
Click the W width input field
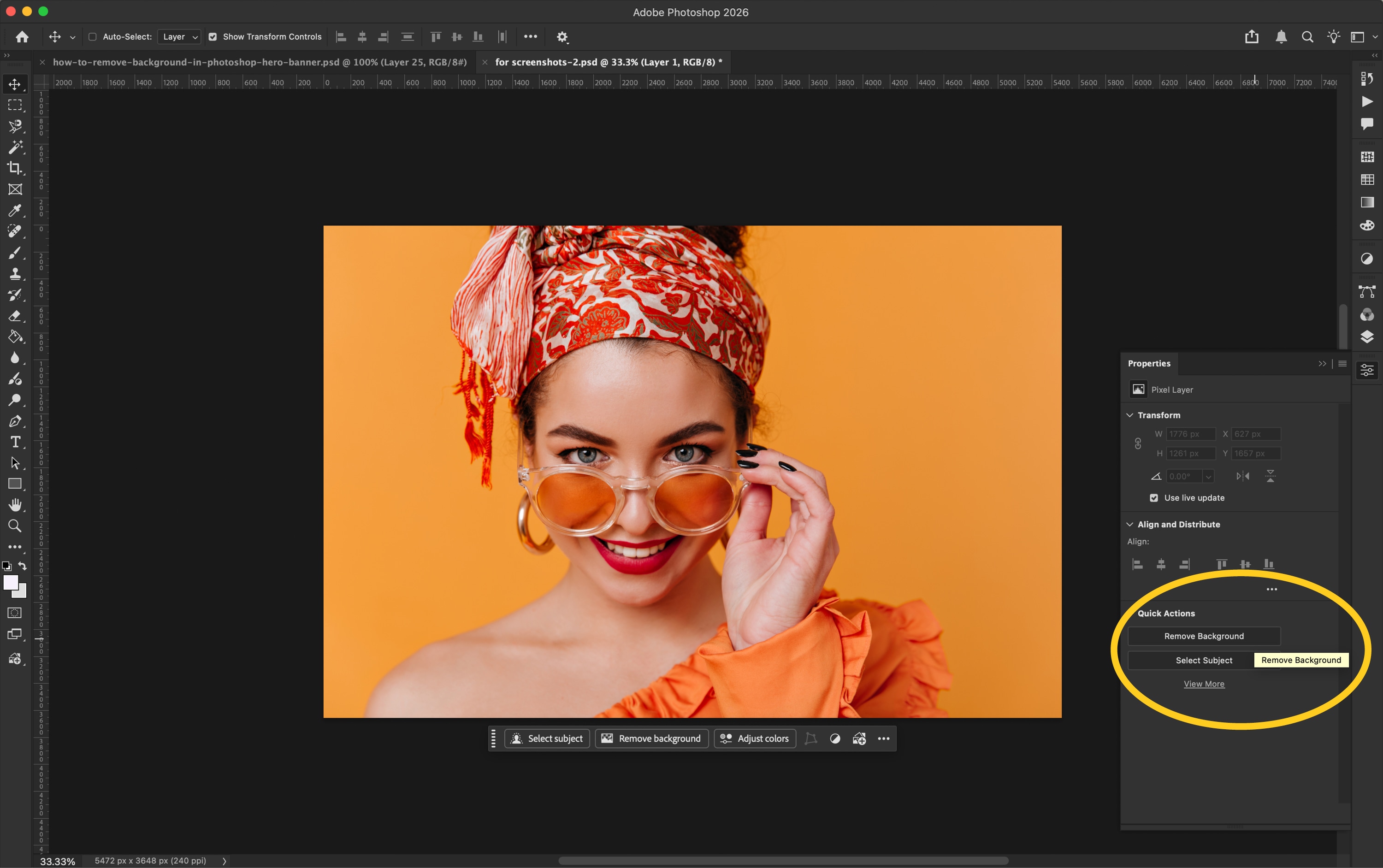pyautogui.click(x=1191, y=434)
